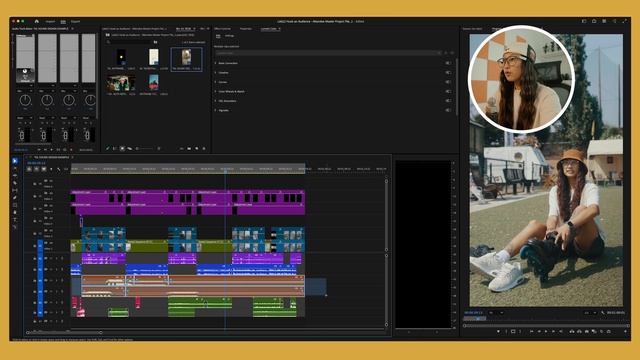Image resolution: width=640 pixels, height=360 pixels.
Task: Go to the Home screen icon
Action: (x=37, y=21)
